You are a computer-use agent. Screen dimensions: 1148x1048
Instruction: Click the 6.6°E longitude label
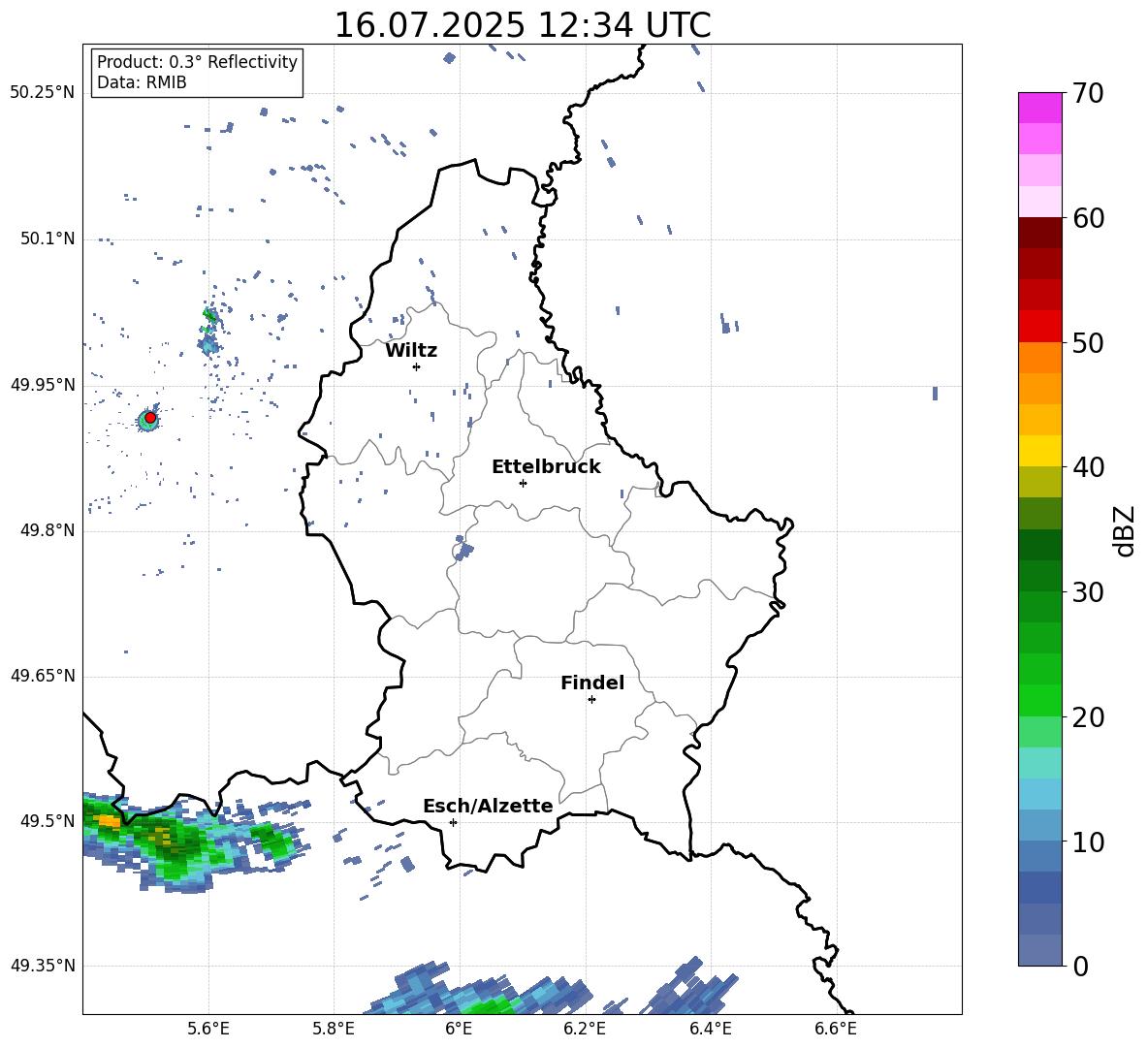(836, 1029)
